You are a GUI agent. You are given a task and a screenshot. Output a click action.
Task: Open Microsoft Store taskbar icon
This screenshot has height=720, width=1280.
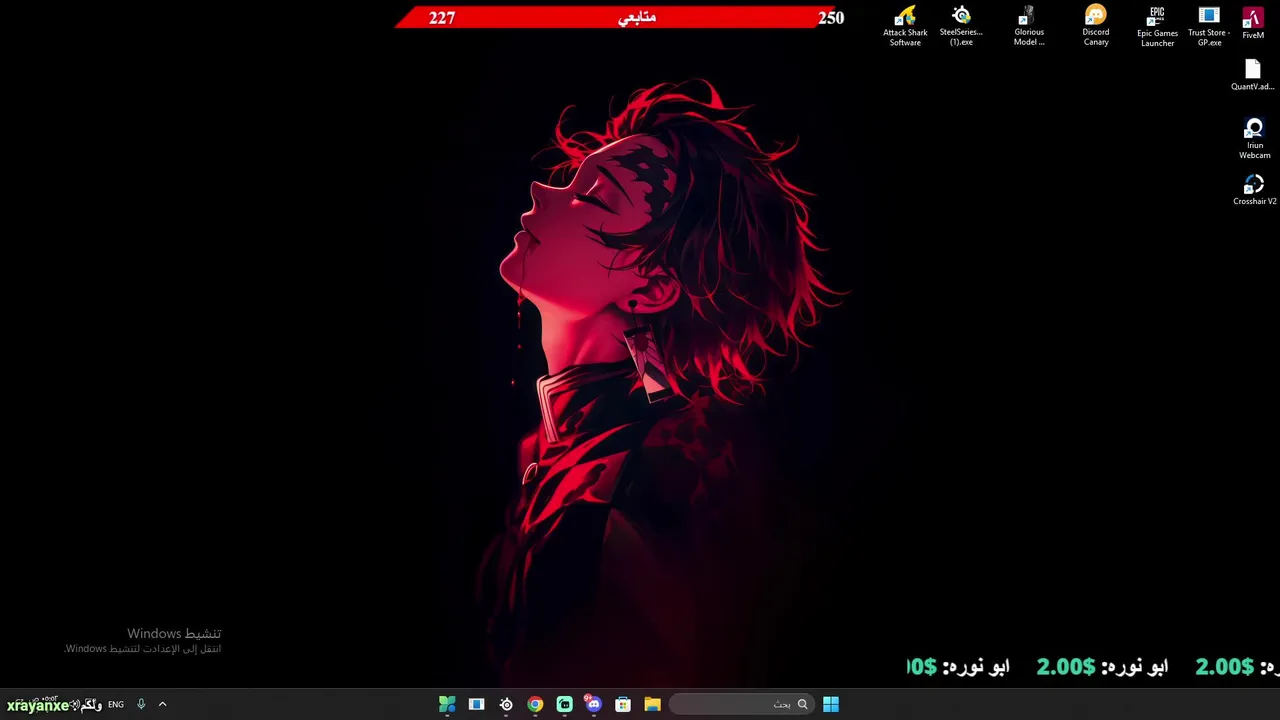(623, 704)
